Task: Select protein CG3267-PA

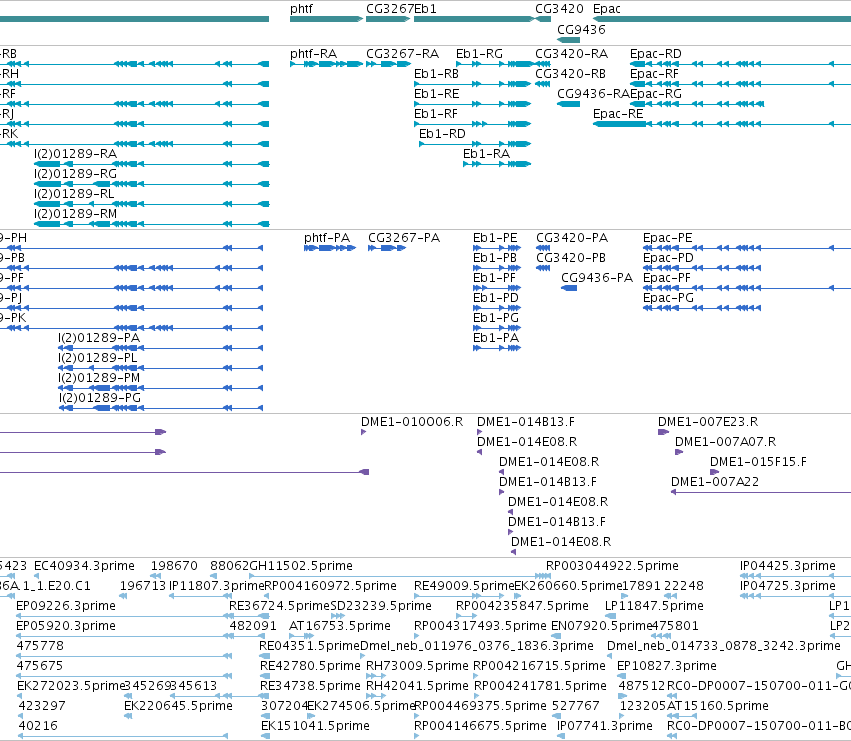Action: pyautogui.click(x=404, y=238)
